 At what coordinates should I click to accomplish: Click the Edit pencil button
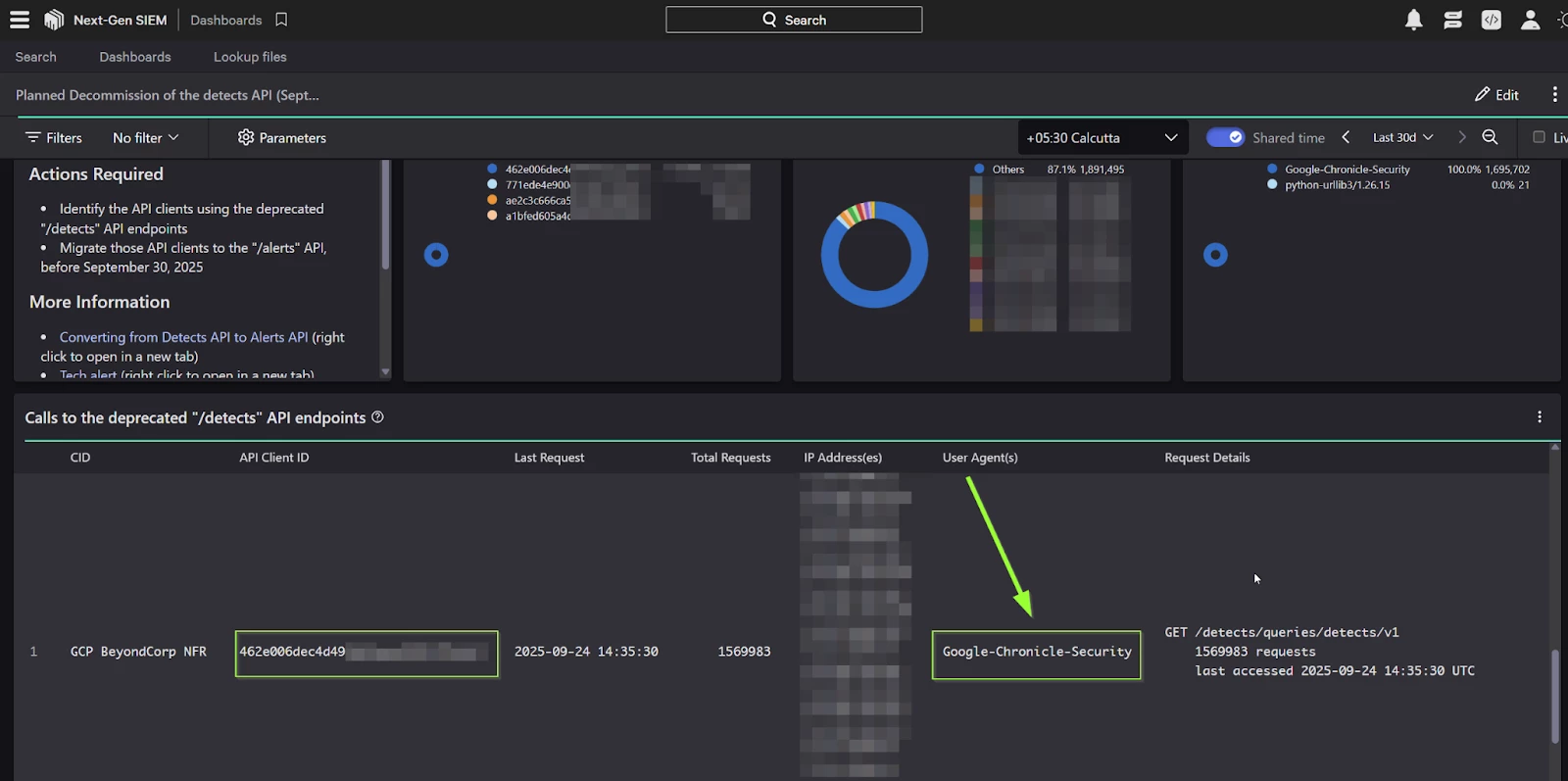tap(1496, 95)
